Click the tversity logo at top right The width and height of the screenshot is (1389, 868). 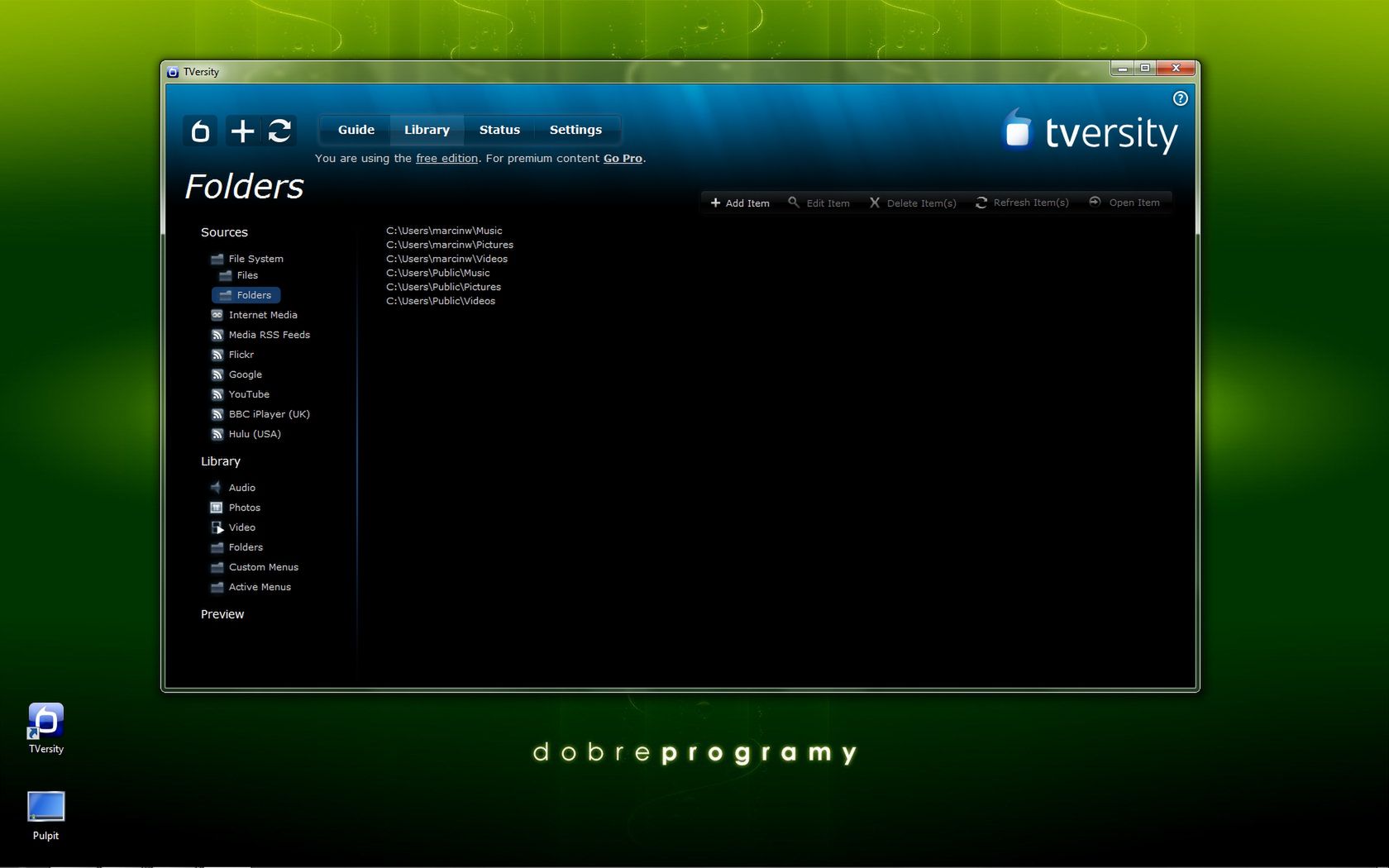(1089, 131)
